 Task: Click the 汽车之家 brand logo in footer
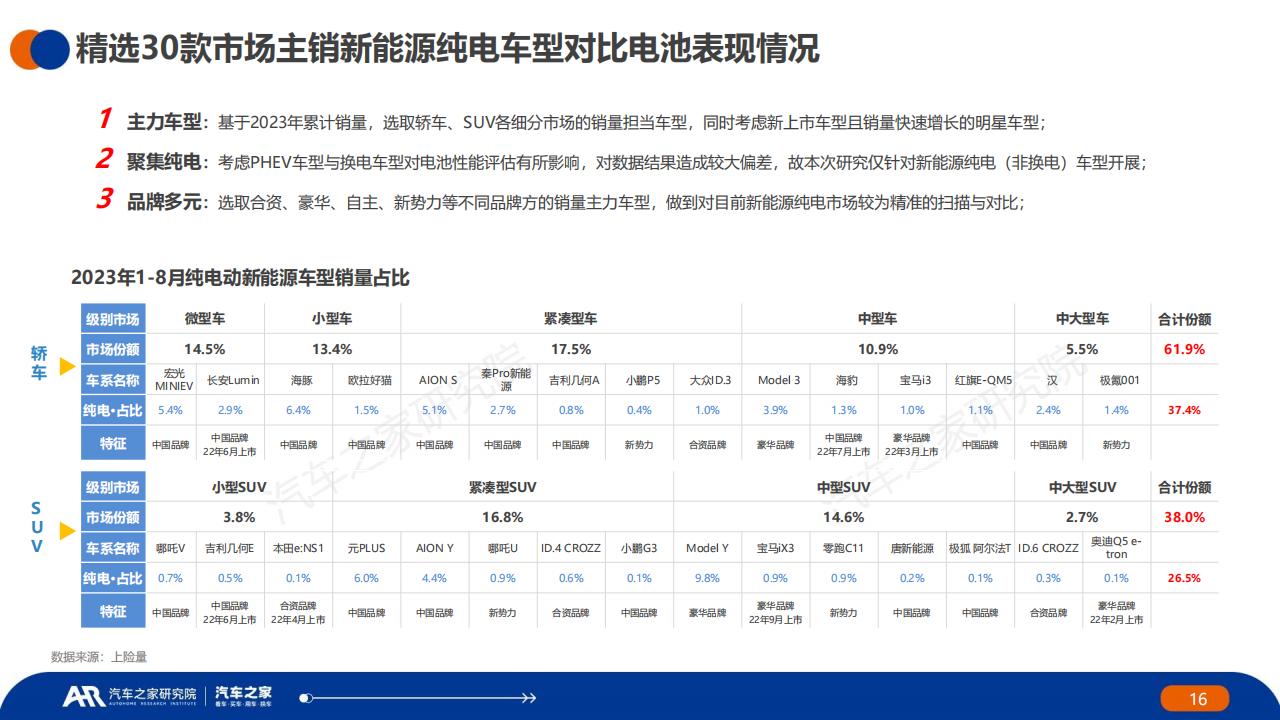tap(243, 696)
